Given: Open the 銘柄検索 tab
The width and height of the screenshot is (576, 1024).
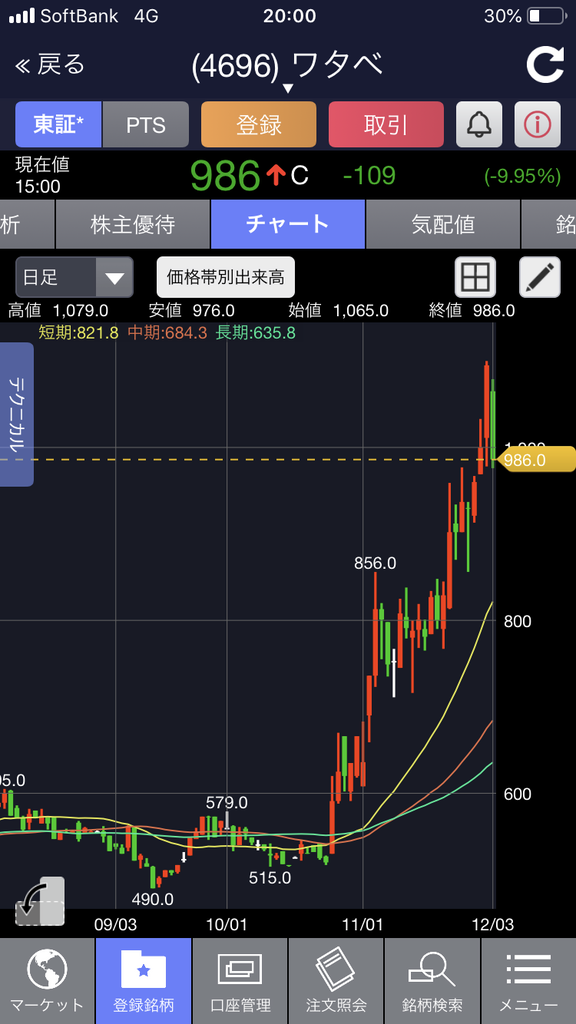Looking at the screenshot, I should pyautogui.click(x=432, y=981).
